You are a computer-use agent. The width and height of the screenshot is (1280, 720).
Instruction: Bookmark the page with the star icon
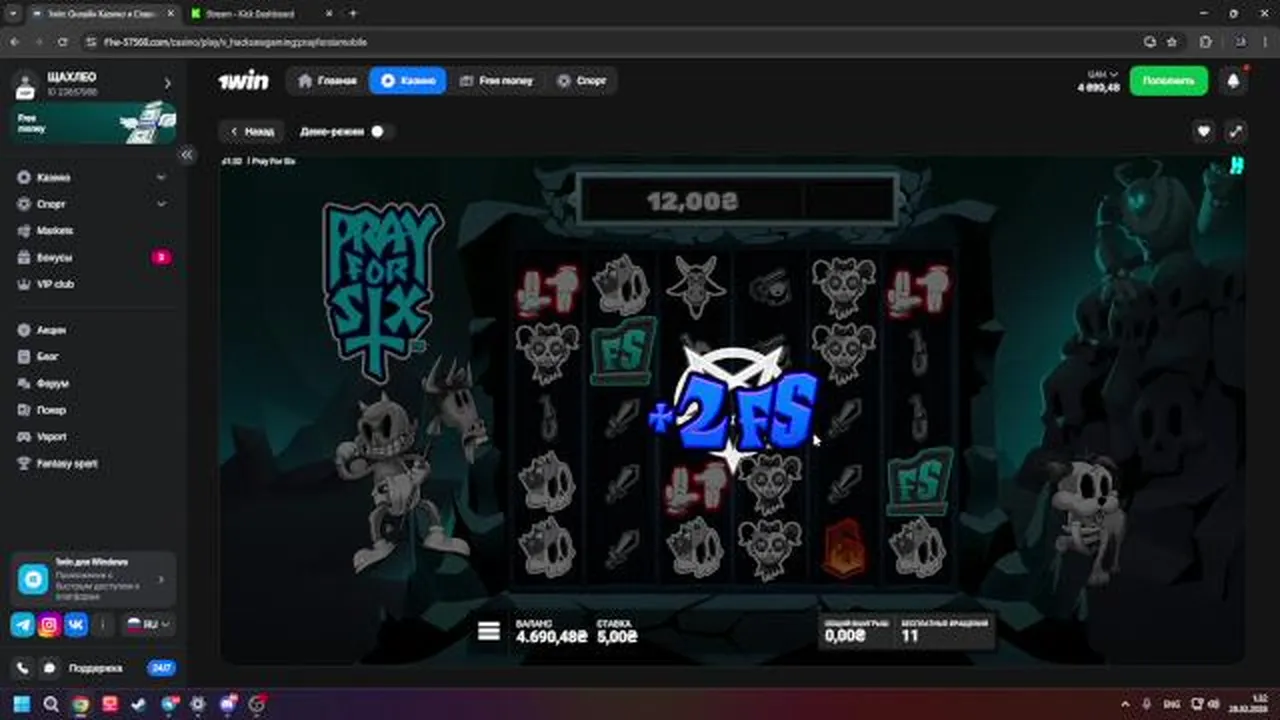click(1172, 42)
